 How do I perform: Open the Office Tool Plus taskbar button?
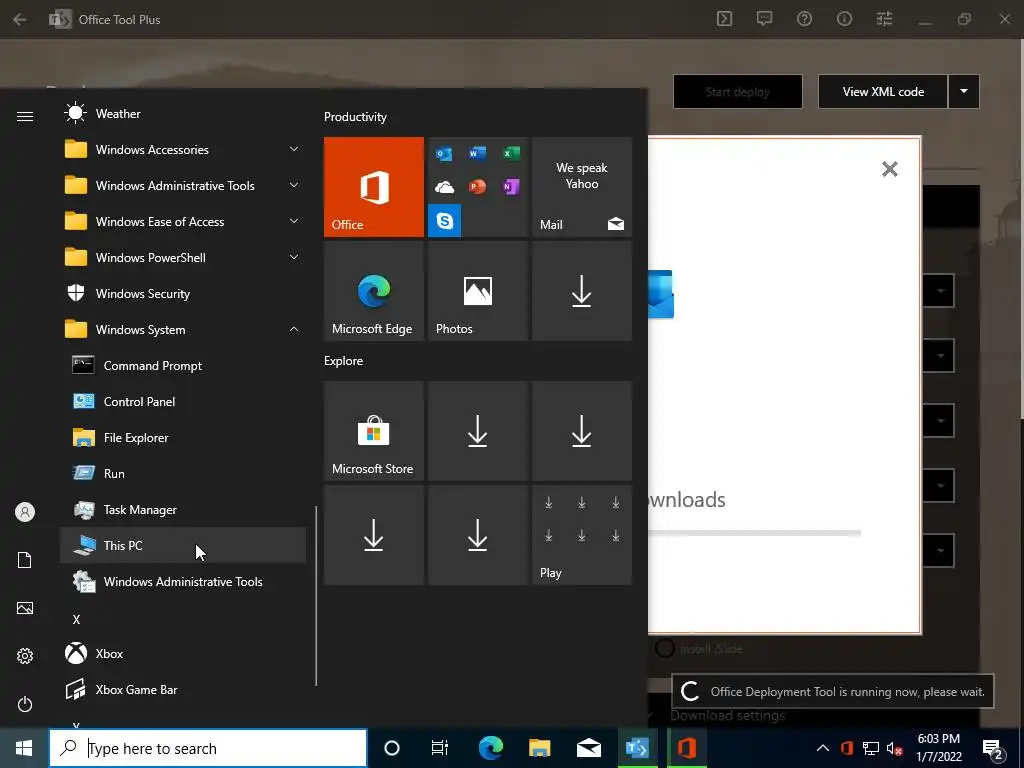(x=637, y=748)
